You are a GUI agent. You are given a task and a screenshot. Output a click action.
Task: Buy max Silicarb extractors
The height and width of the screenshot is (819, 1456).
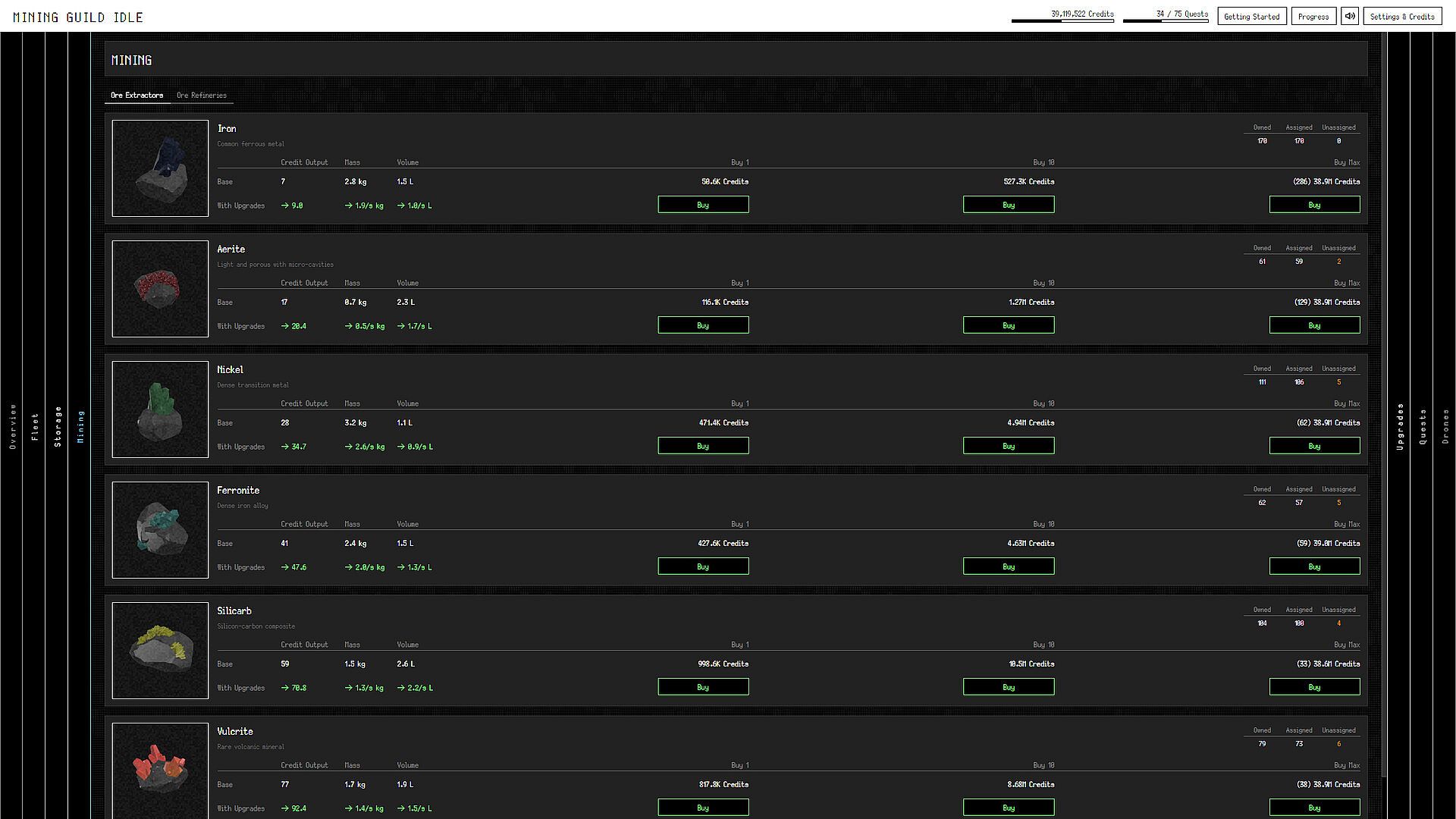[1314, 687]
